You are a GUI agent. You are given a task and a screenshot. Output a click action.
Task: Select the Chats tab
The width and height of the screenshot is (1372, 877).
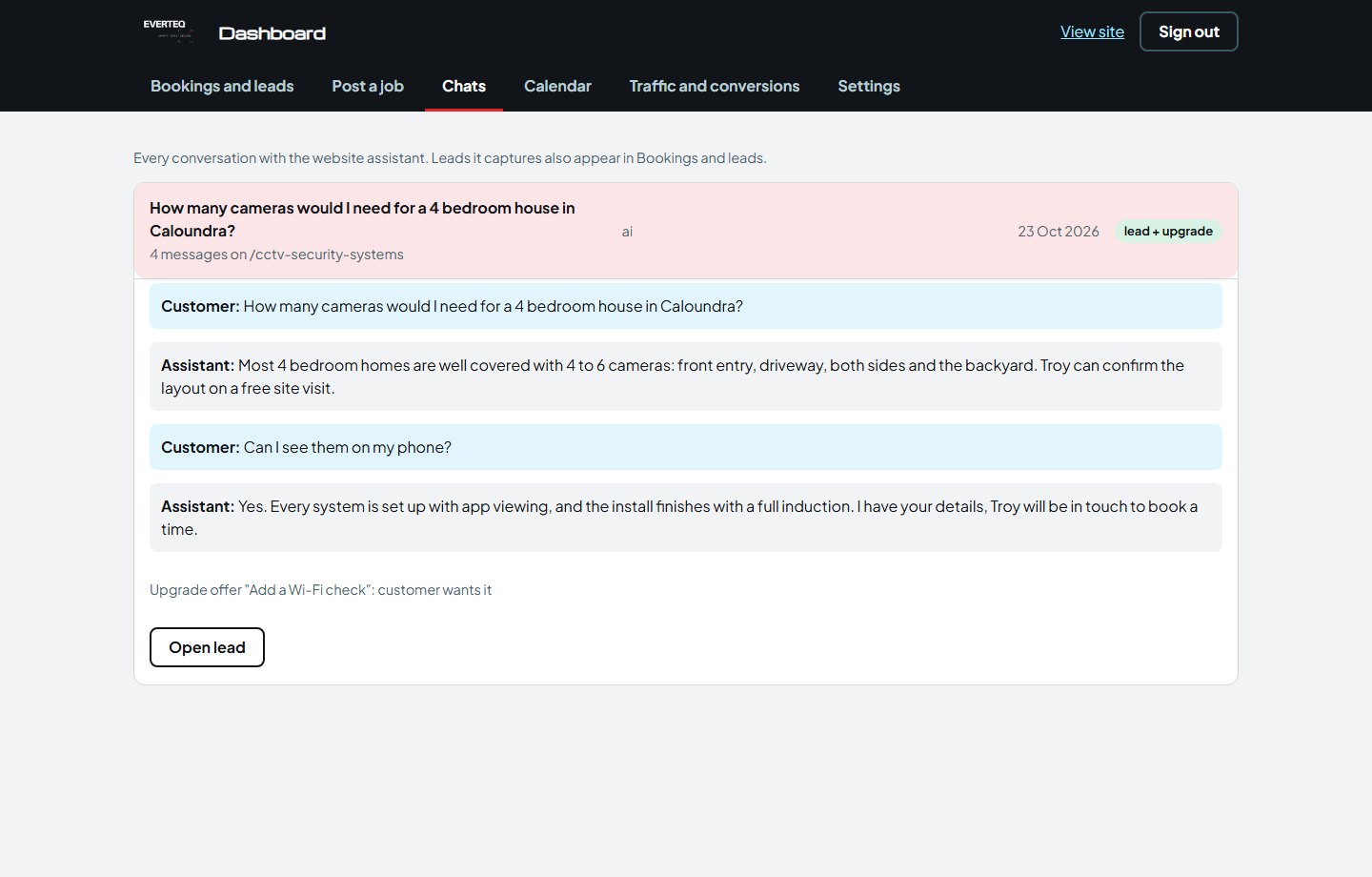464,86
